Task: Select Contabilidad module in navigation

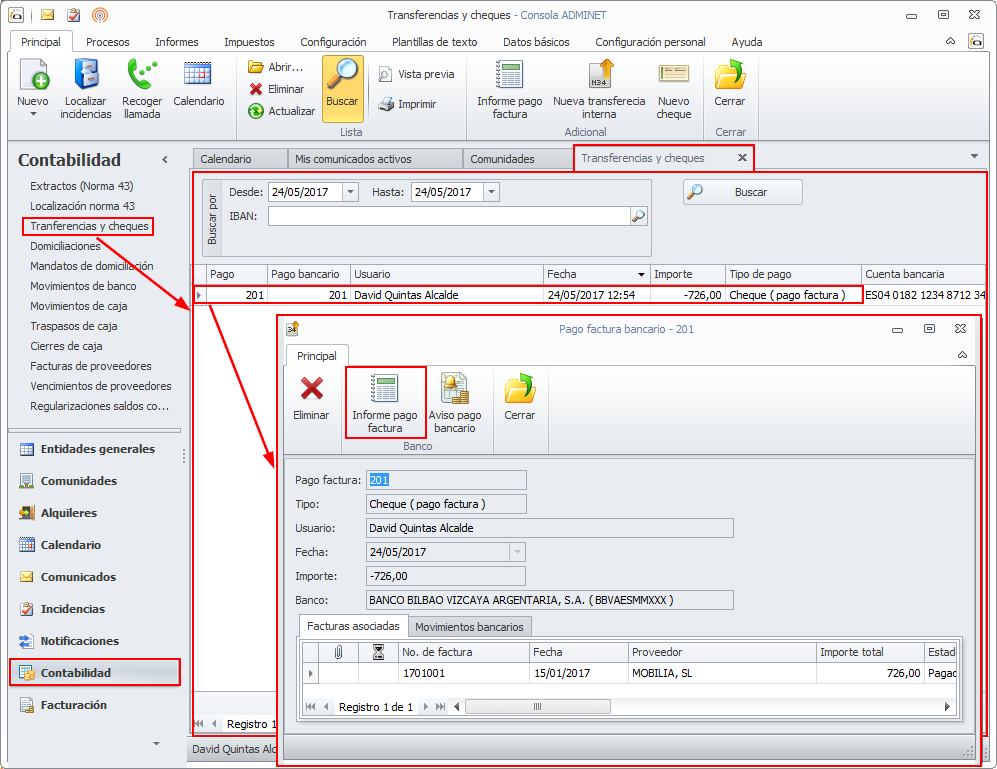Action: 95,673
